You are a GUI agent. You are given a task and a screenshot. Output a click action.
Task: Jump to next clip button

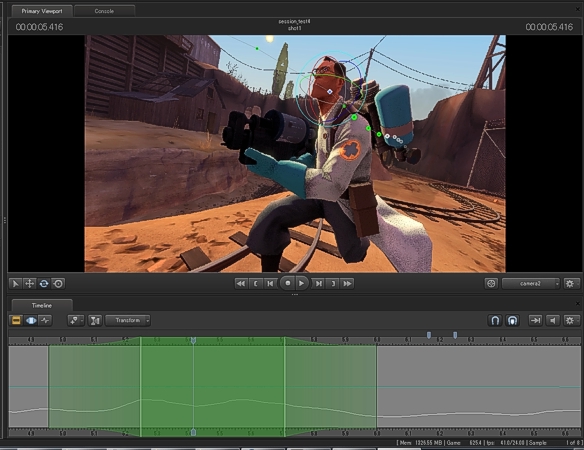tap(347, 283)
